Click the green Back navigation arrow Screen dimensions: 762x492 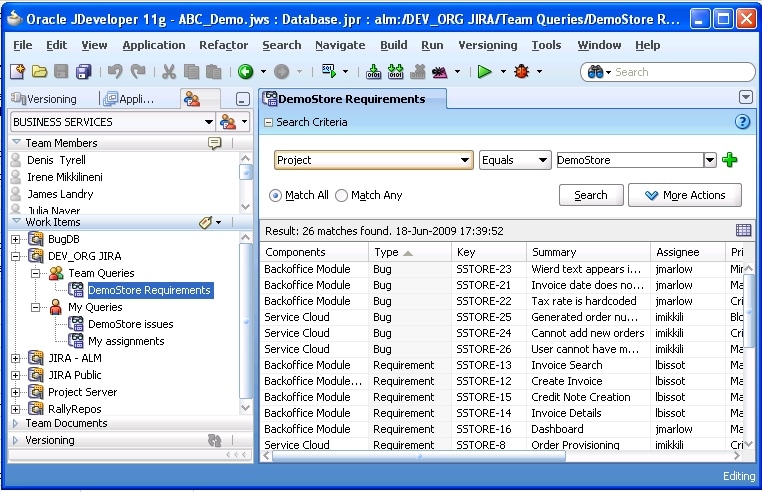click(x=245, y=72)
